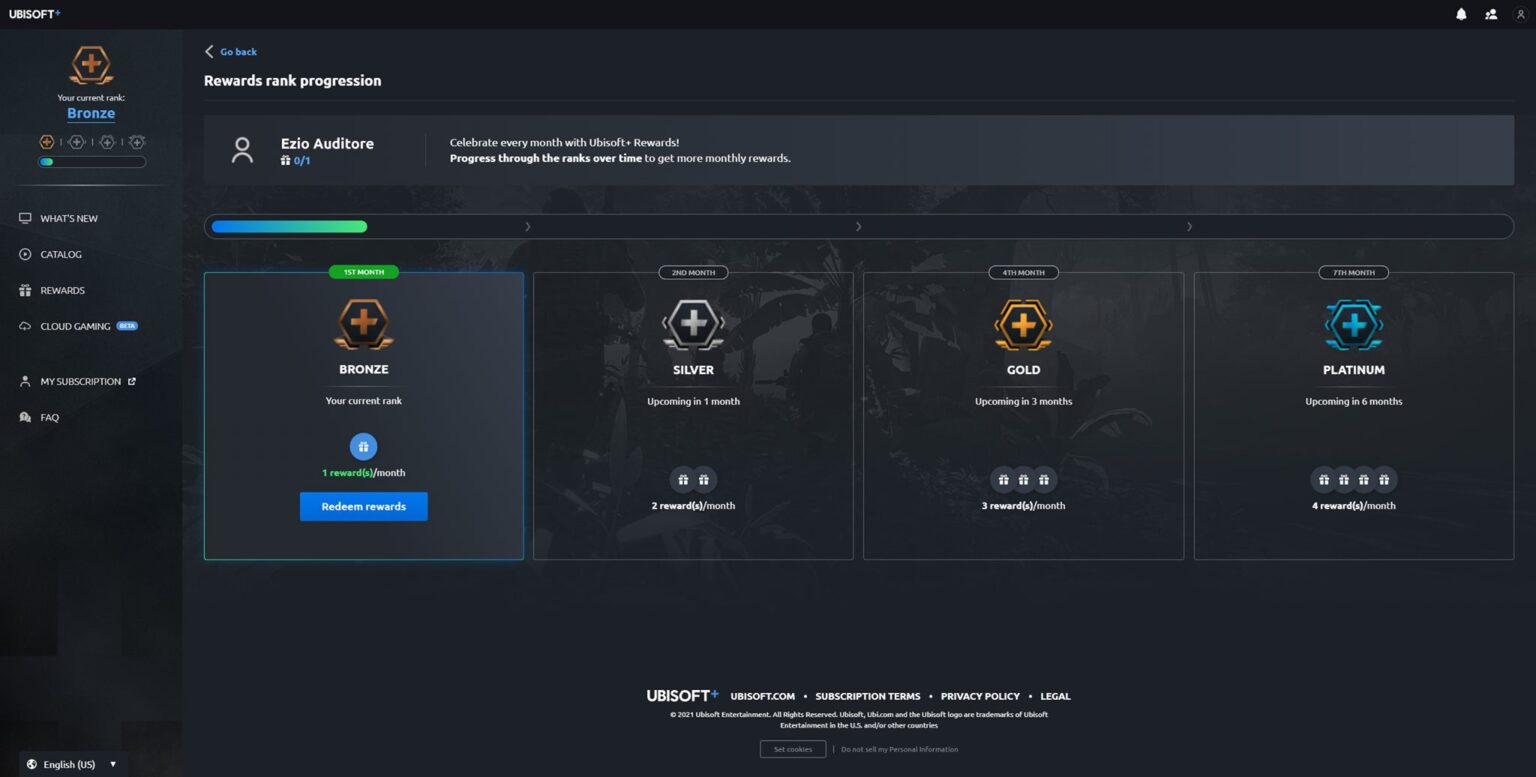Navigate to Cloud Gaming beta section
Viewport: 1536px width, 777px height.
point(75,326)
